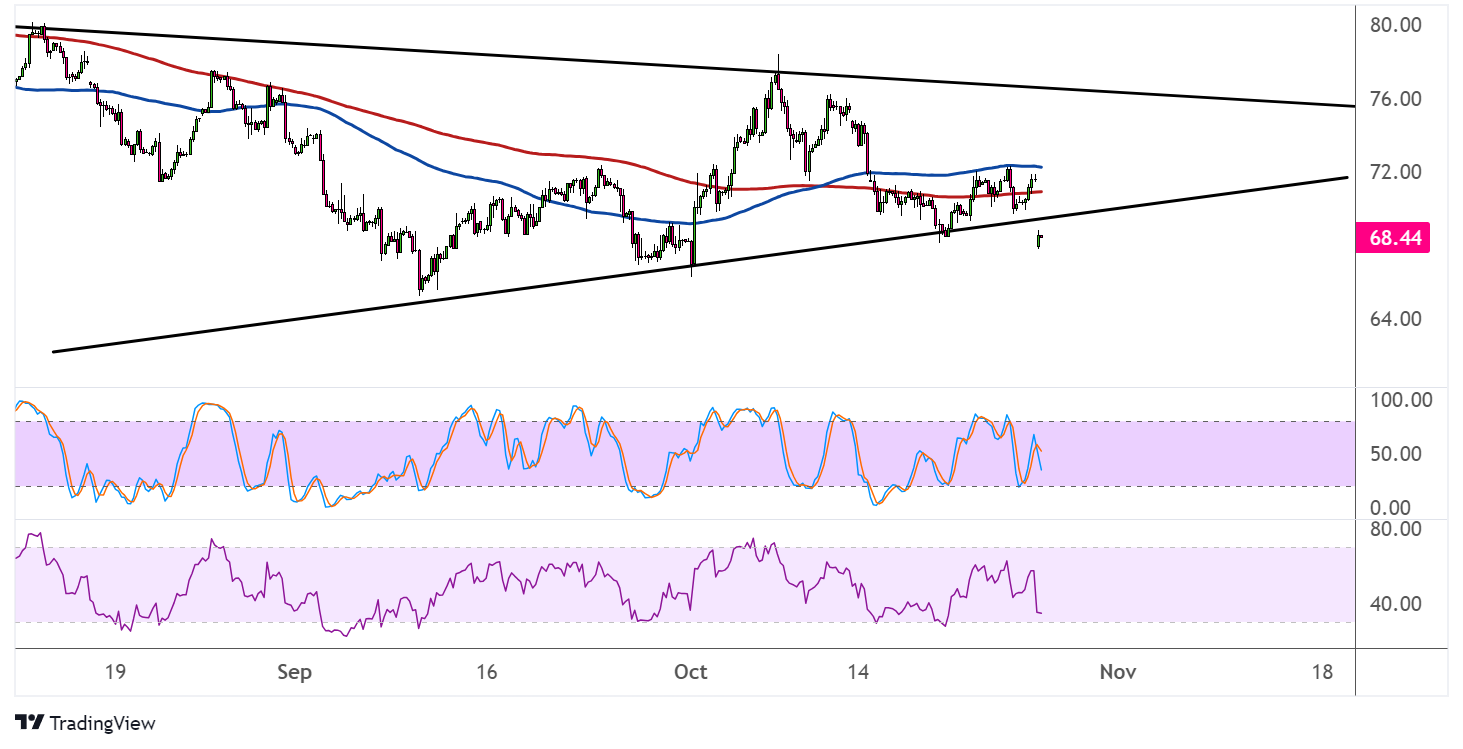Click the TradingView brand name text
The image size is (1463, 749).
102,723
